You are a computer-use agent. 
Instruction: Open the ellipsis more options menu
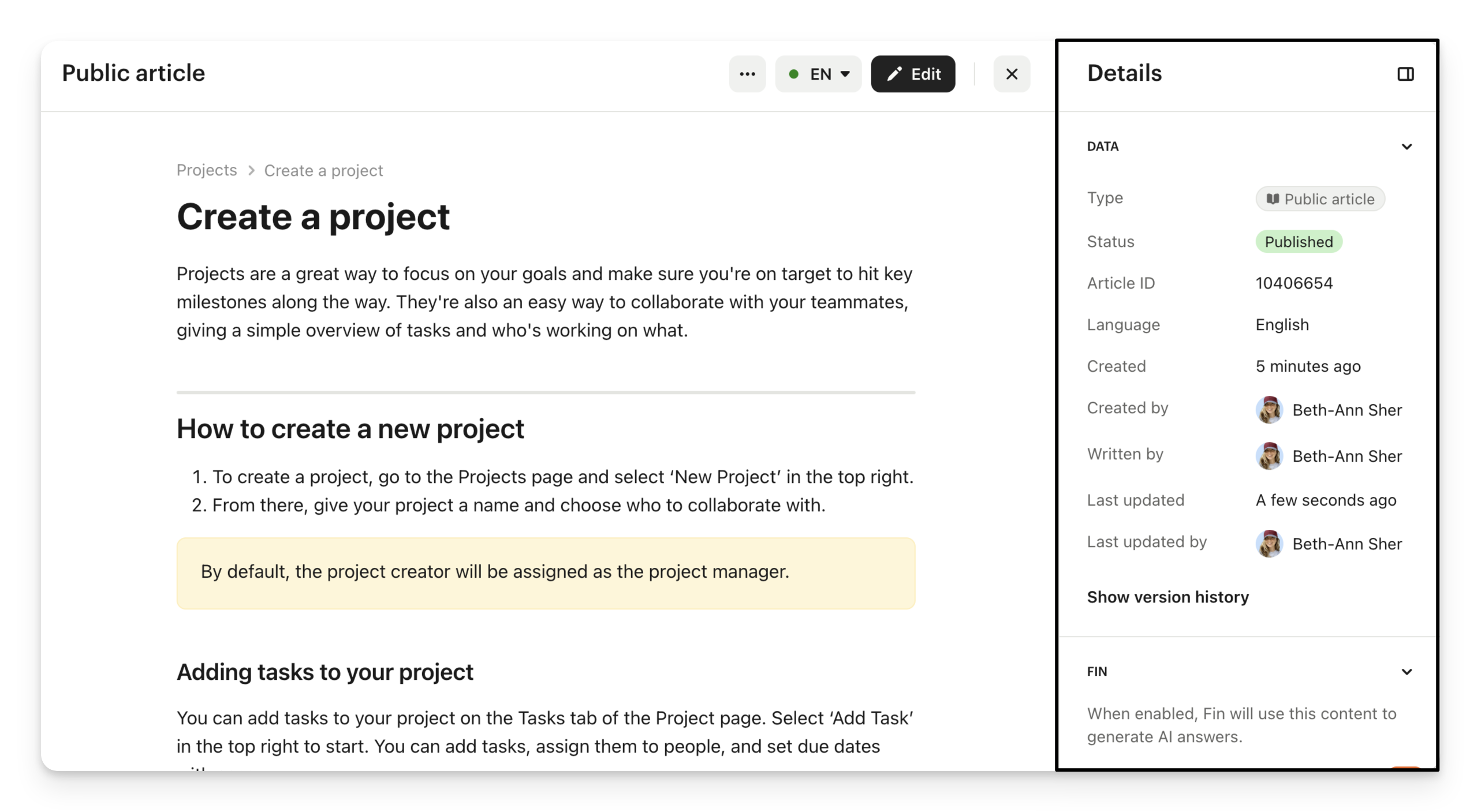[x=747, y=74]
